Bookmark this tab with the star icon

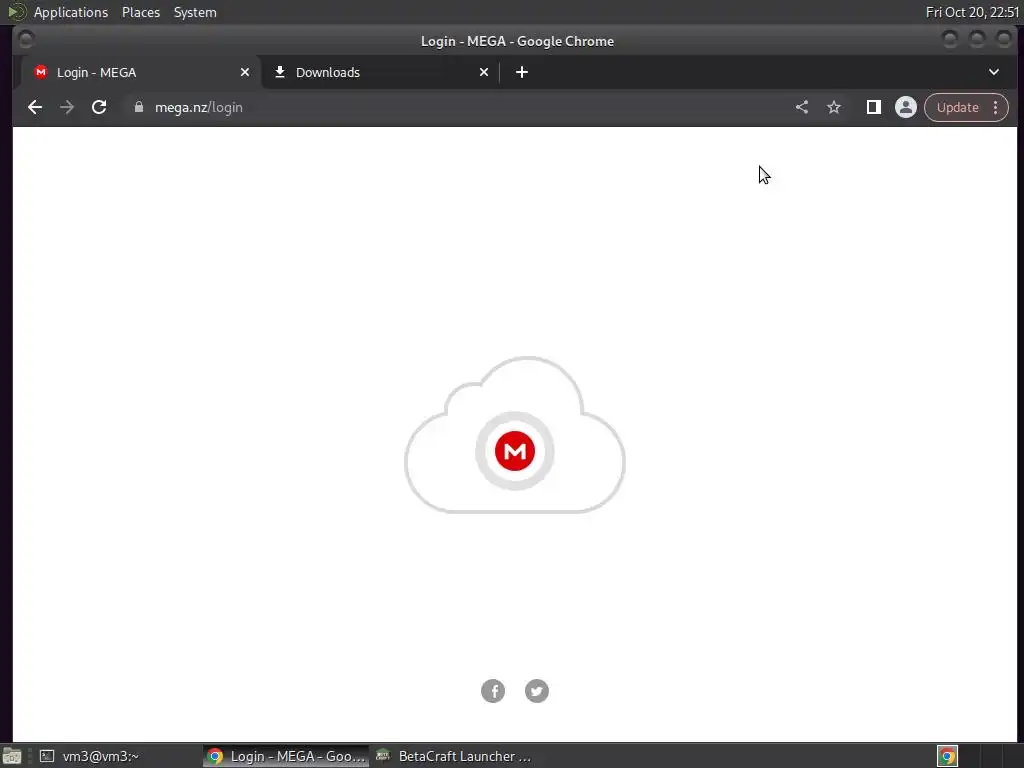[x=834, y=107]
